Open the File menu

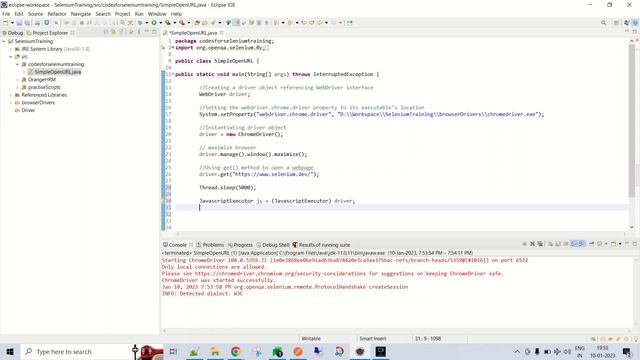6,14
